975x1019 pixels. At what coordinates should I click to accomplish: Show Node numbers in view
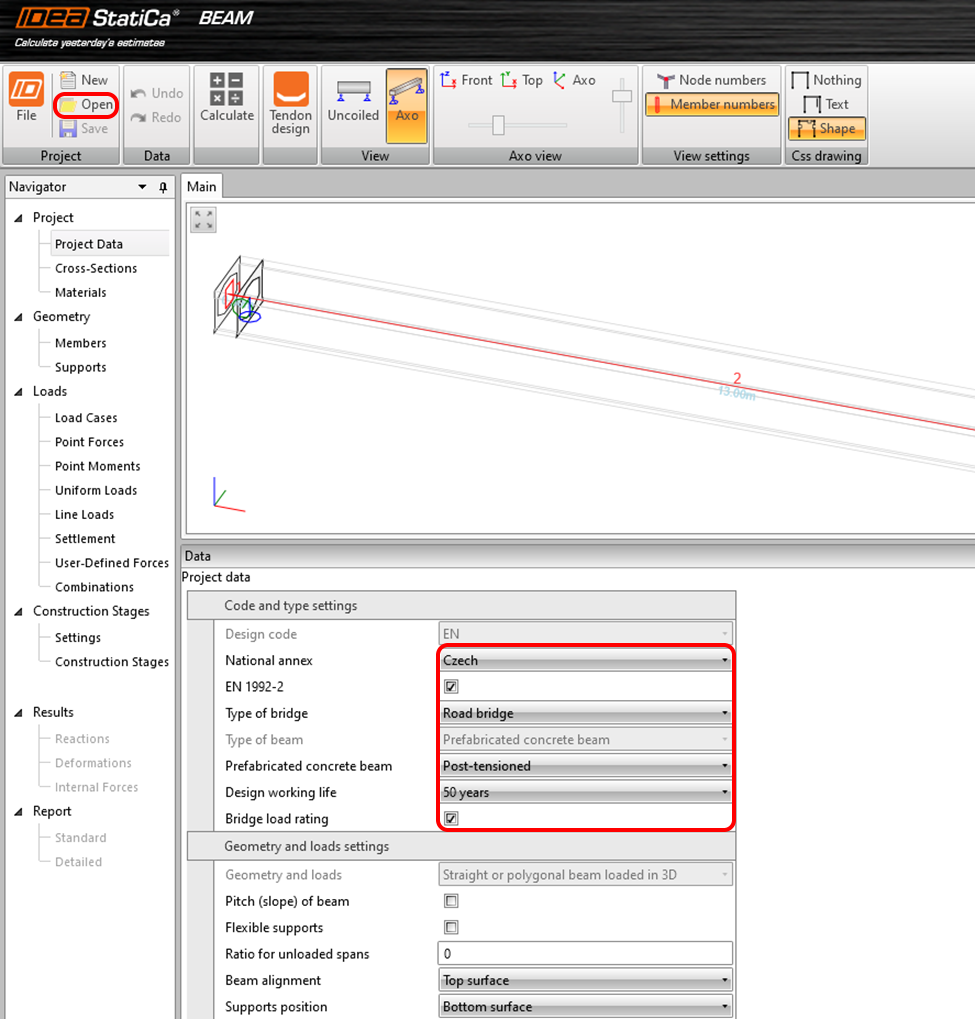pos(710,80)
